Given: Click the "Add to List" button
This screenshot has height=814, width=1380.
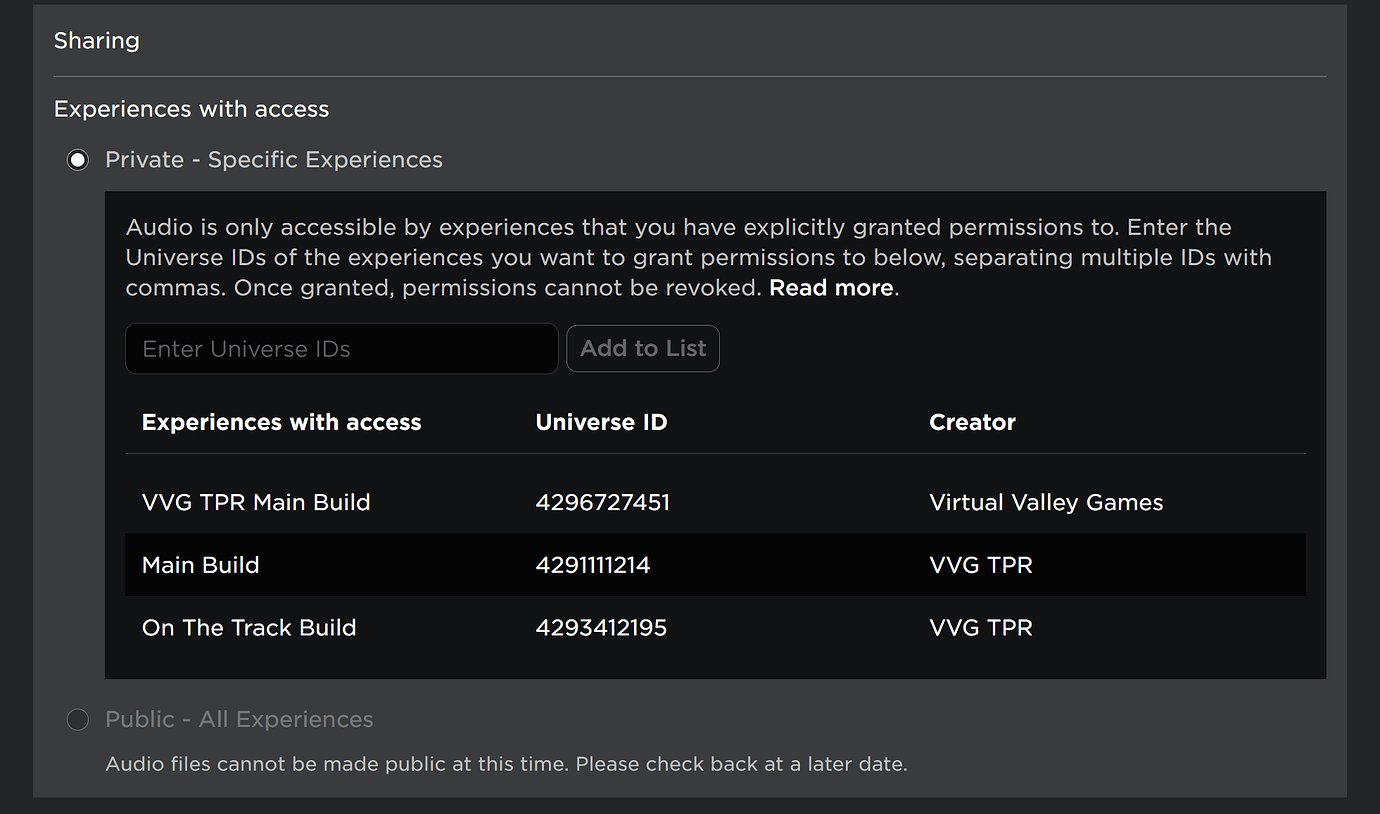Looking at the screenshot, I should tap(643, 348).
